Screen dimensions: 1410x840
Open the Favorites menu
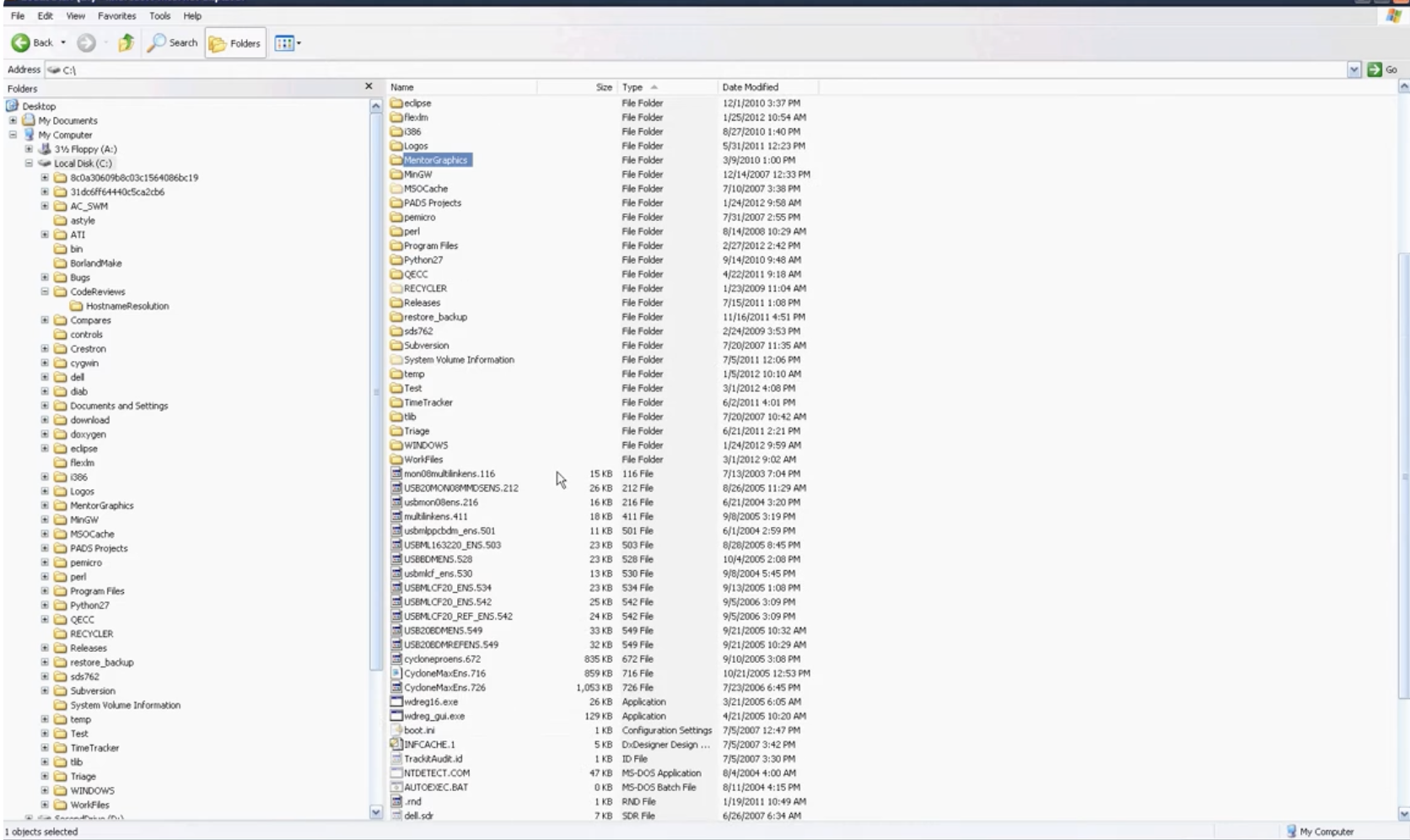coord(116,16)
